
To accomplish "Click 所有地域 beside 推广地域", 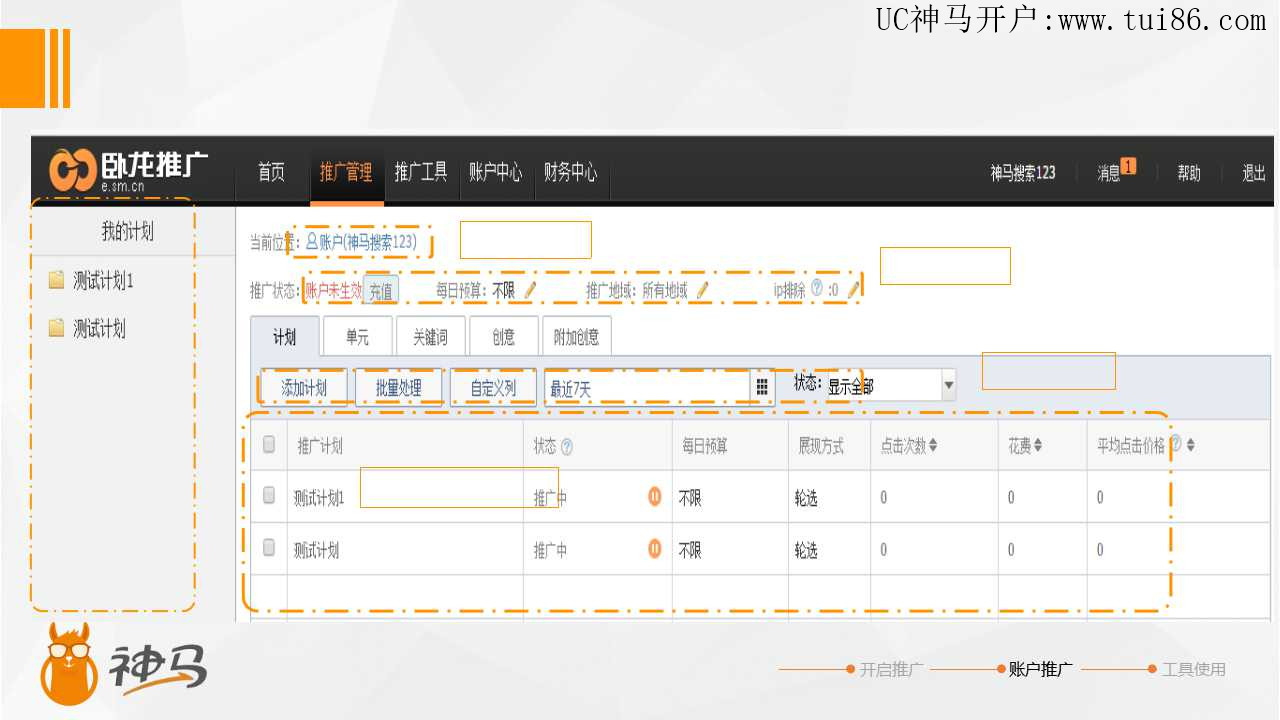I will pyautogui.click(x=665, y=291).
